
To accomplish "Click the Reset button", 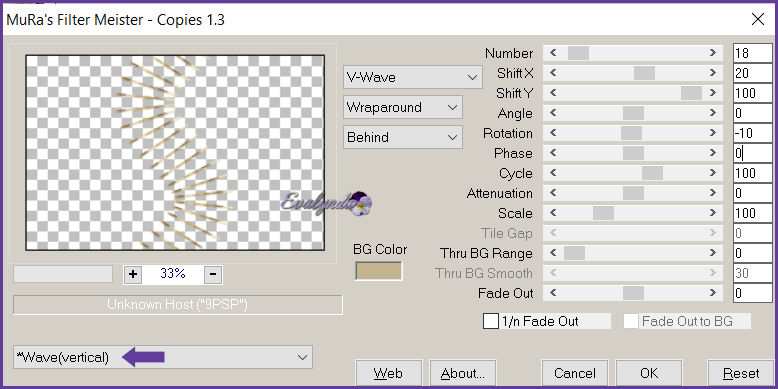I will (741, 373).
